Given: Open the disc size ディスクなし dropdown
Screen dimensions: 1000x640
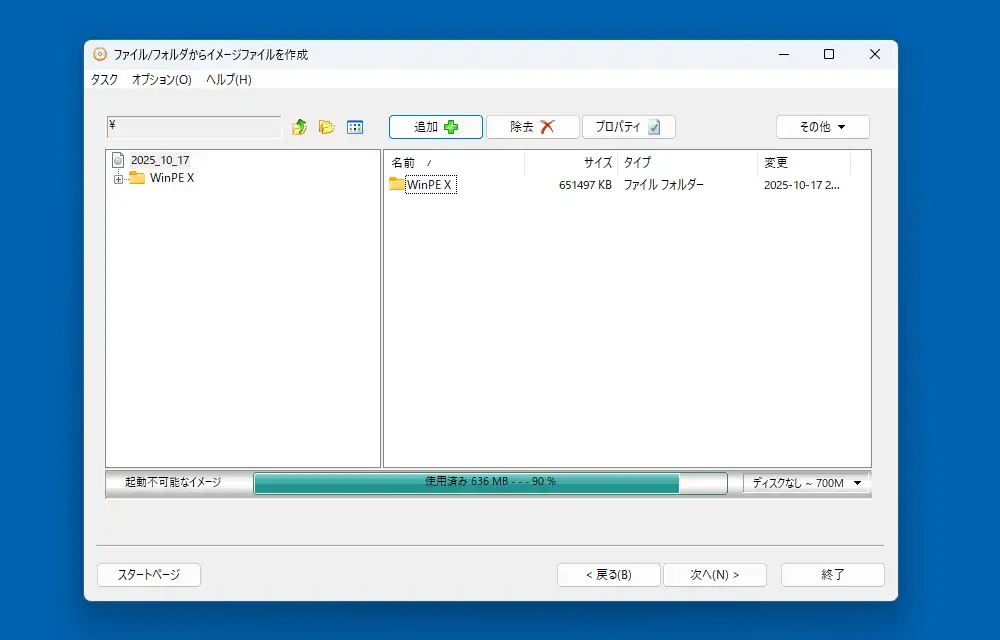Looking at the screenshot, I should click(x=806, y=483).
